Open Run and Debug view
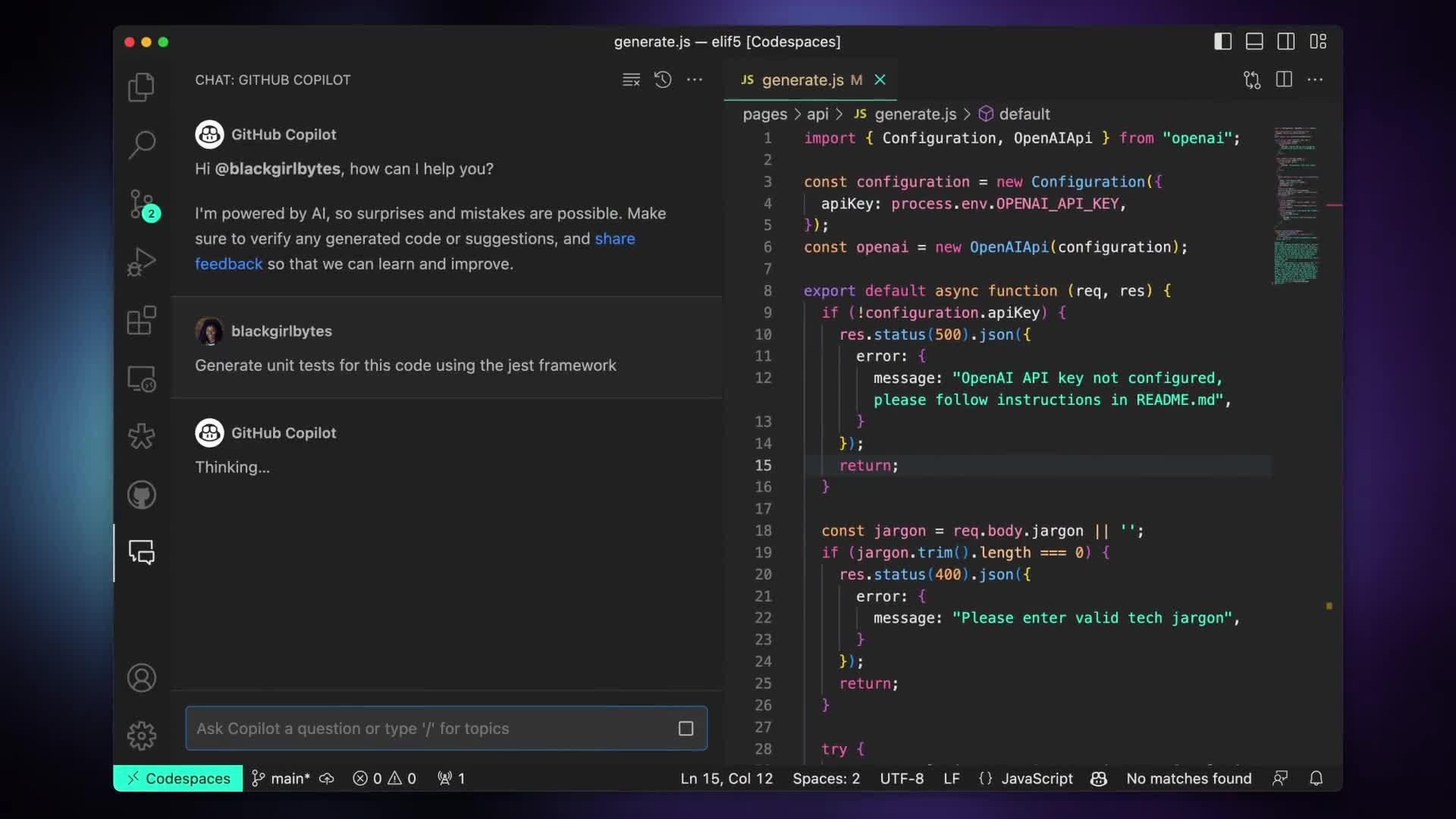Image resolution: width=1456 pixels, height=819 pixels. coord(141,262)
